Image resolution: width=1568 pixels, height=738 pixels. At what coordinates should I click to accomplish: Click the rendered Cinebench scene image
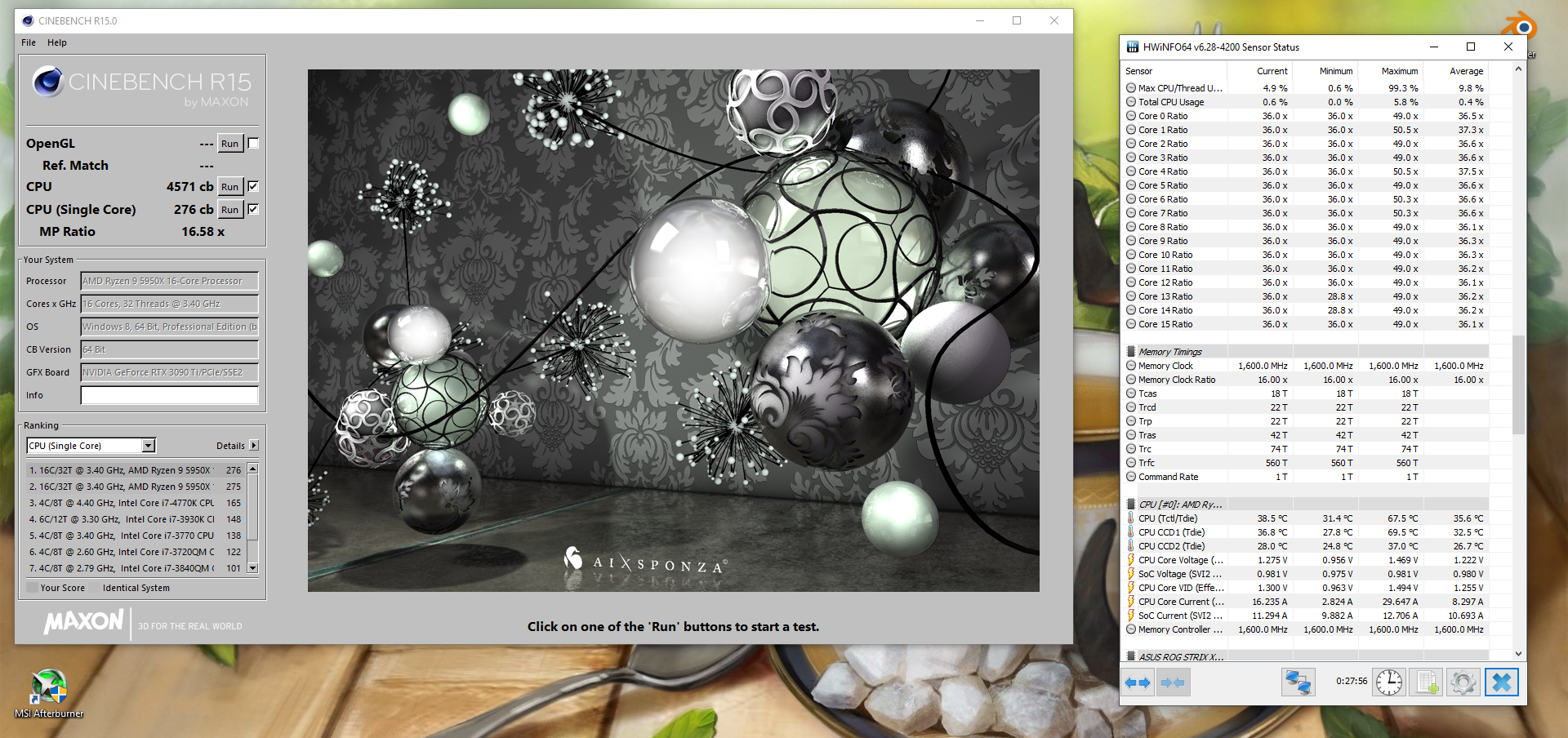click(x=673, y=330)
